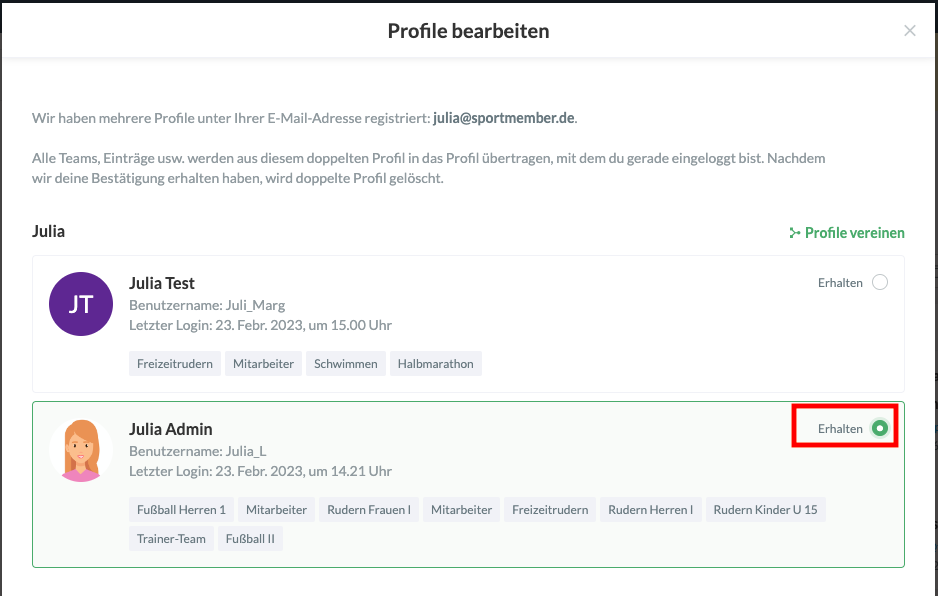Screen dimensions: 938x596
Task: Click the julia@sportmember.de email address
Action: pos(503,118)
